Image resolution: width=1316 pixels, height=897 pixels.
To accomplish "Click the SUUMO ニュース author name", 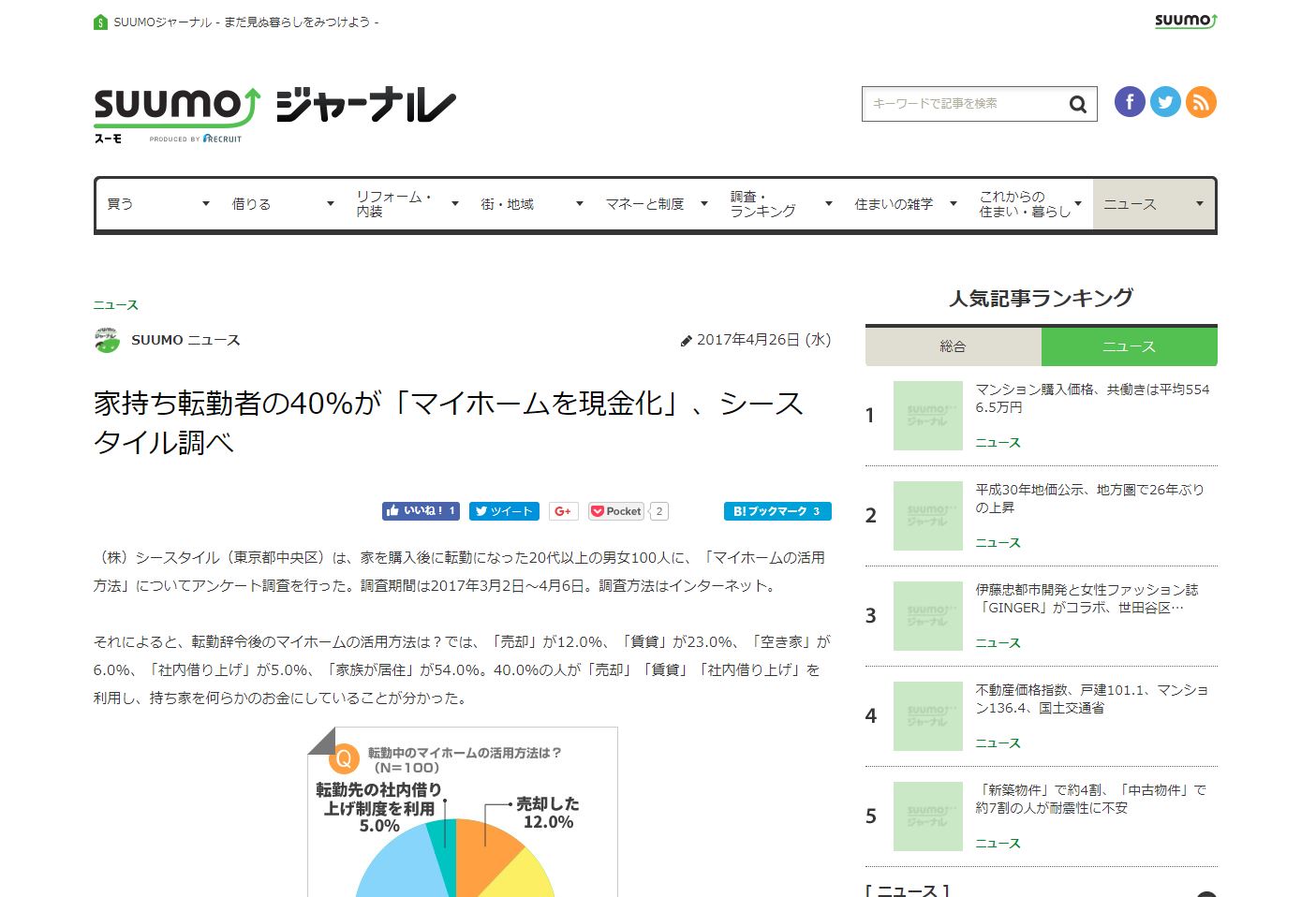I will click(185, 340).
